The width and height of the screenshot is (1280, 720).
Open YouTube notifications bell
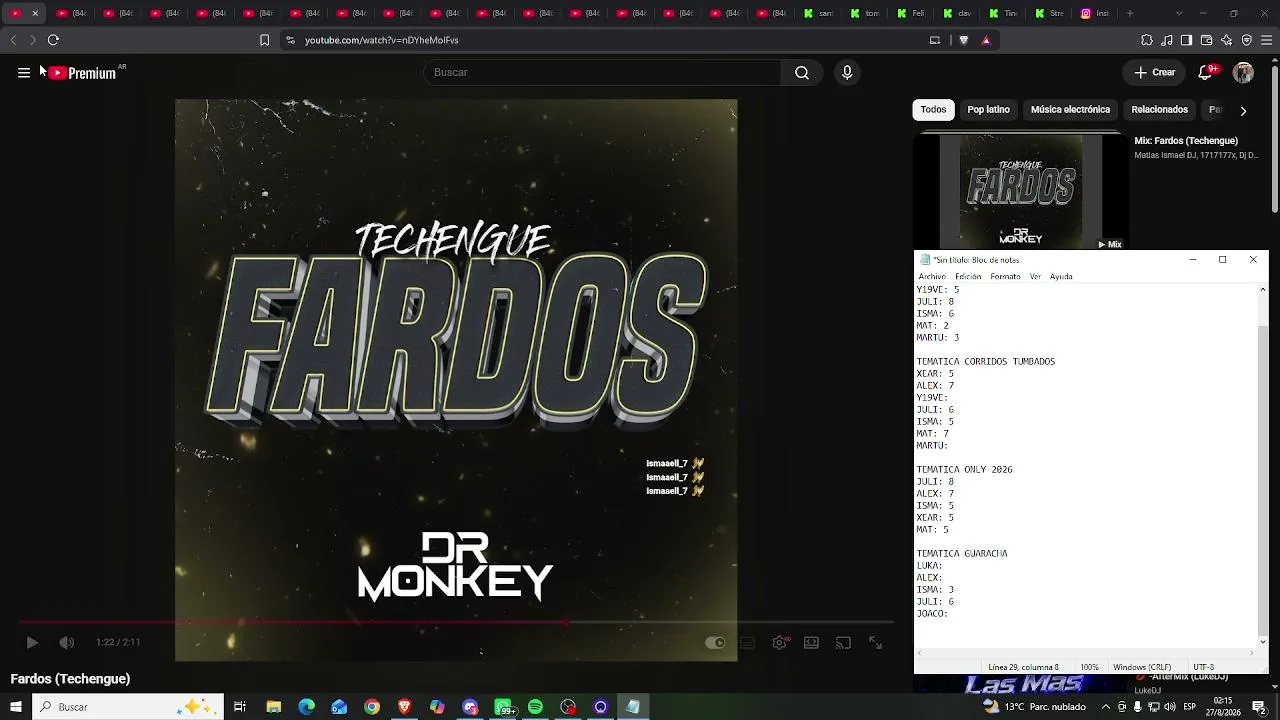[1206, 72]
